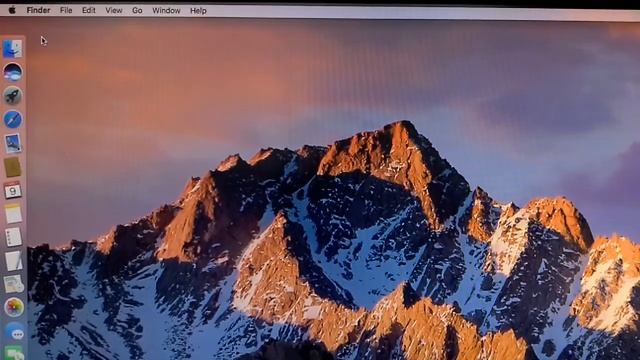Open Reminders checklist icon
640x360 pixels.
(x=13, y=237)
